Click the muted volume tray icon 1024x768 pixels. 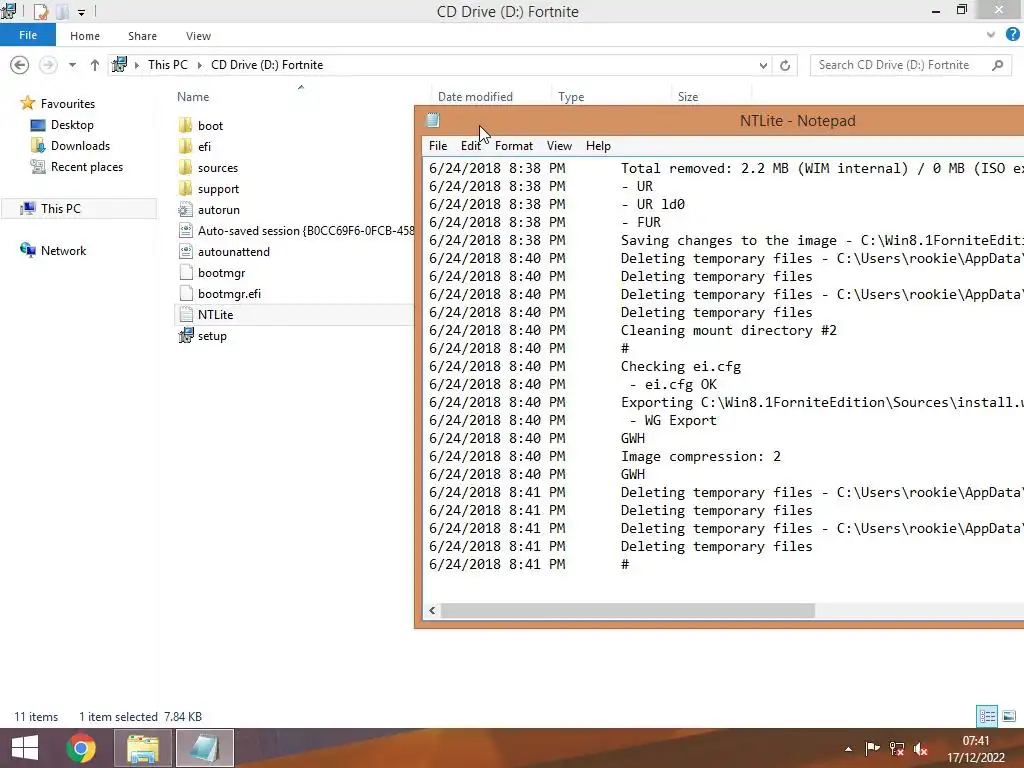[921, 749]
